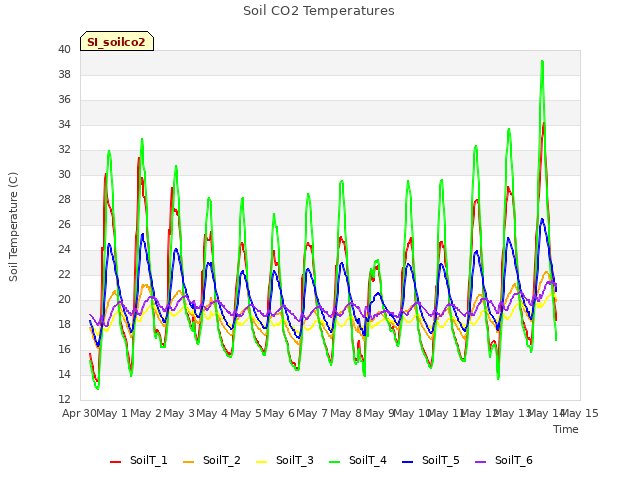640x480 pixels.
Task: Click the 12 y-axis tick label
Action: coord(64,399)
